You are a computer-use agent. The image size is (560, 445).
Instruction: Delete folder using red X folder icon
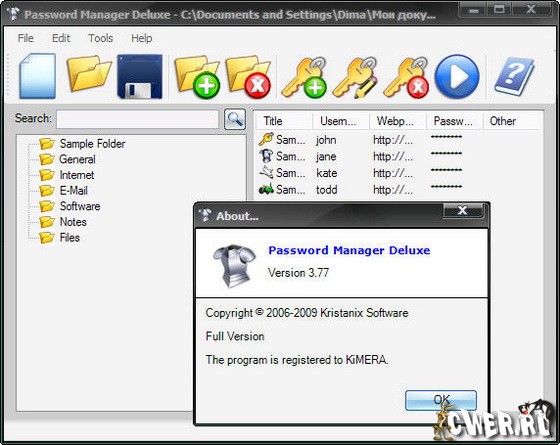click(248, 76)
